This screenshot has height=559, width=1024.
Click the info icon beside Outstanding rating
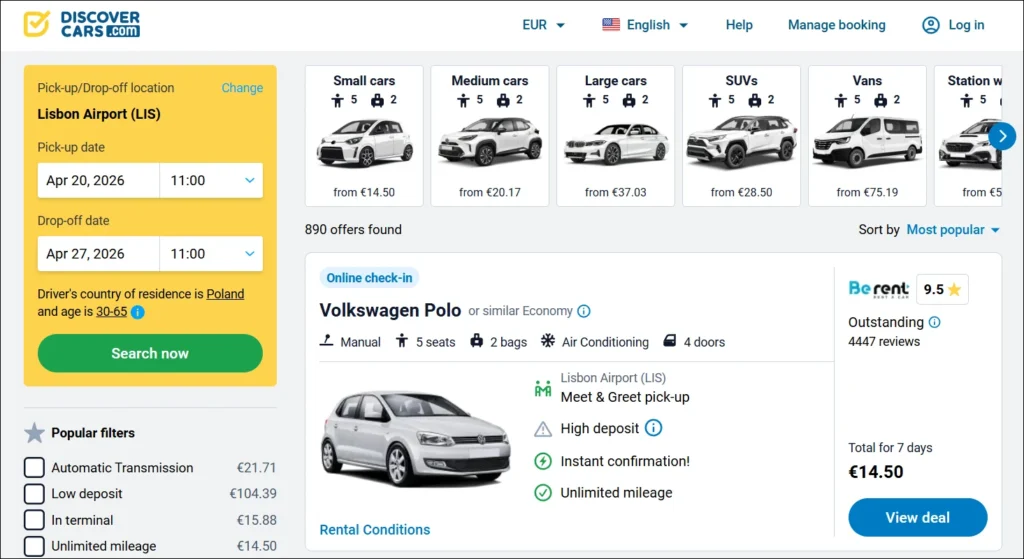click(935, 322)
